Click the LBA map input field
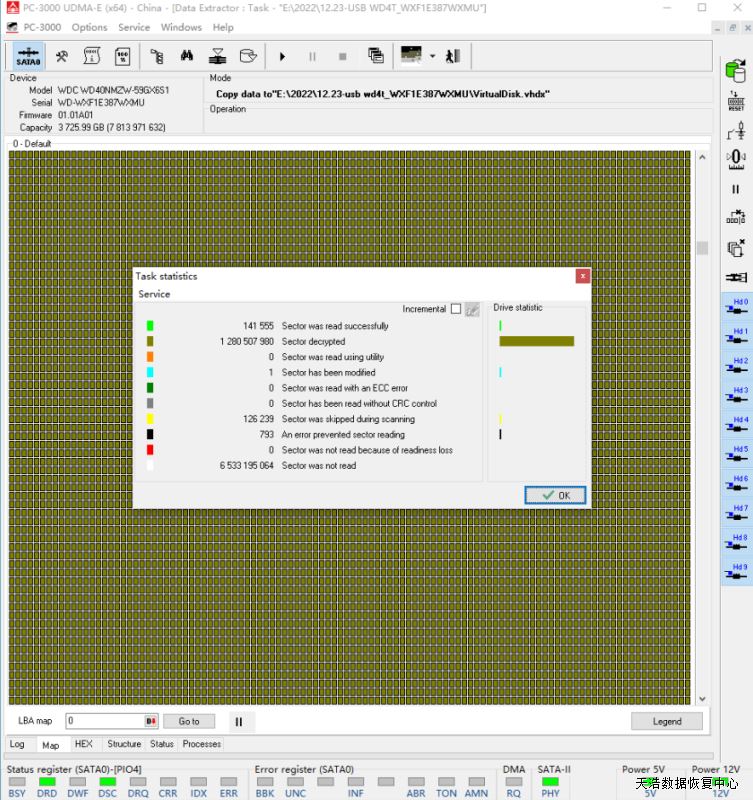This screenshot has height=800, width=753. (105, 721)
